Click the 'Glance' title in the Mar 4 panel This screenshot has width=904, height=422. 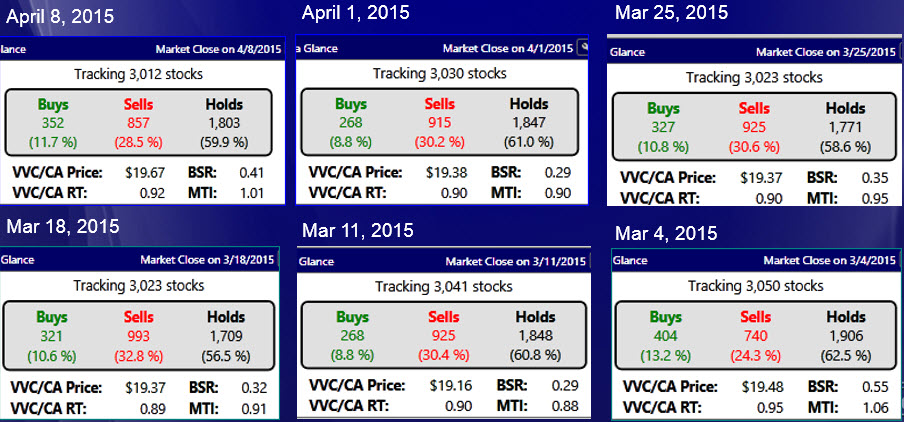pyautogui.click(x=629, y=261)
